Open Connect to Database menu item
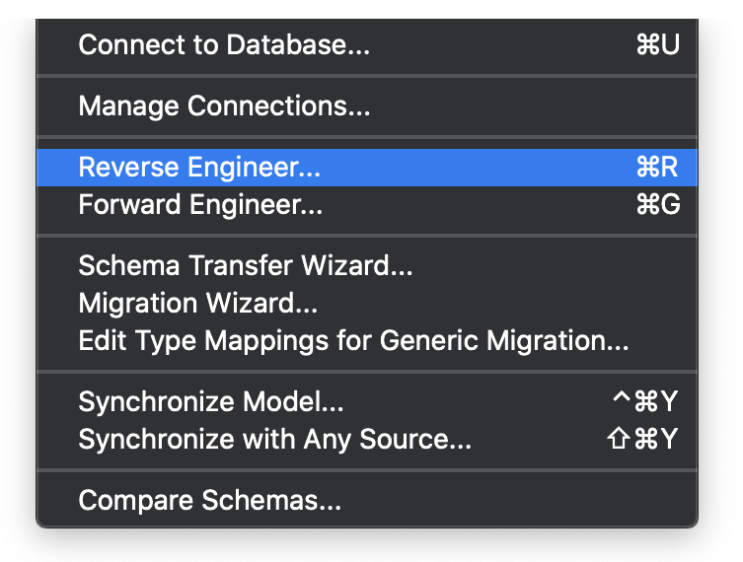743x562 pixels. [224, 45]
